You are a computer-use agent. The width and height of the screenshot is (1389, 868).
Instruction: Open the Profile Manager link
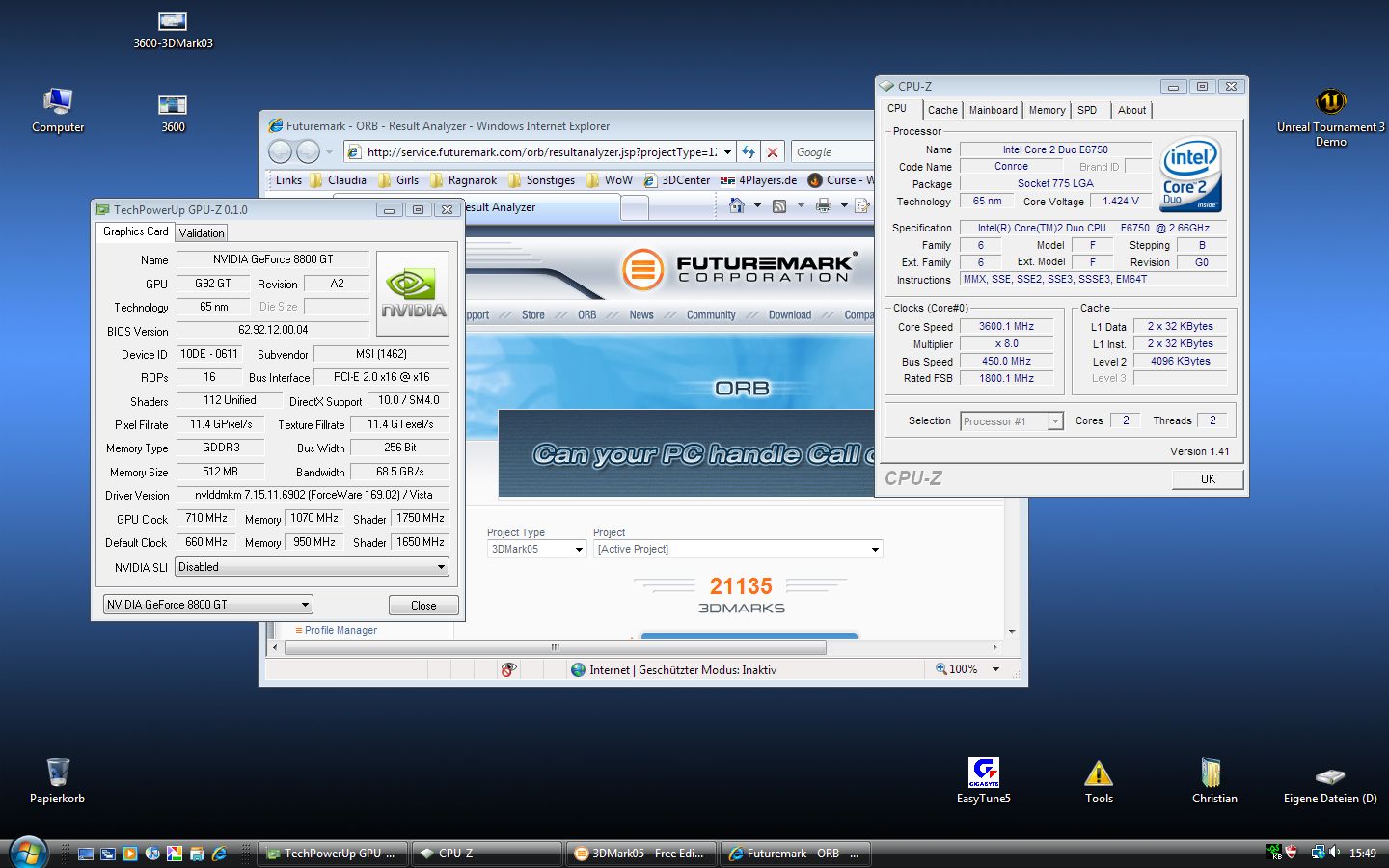coord(340,630)
